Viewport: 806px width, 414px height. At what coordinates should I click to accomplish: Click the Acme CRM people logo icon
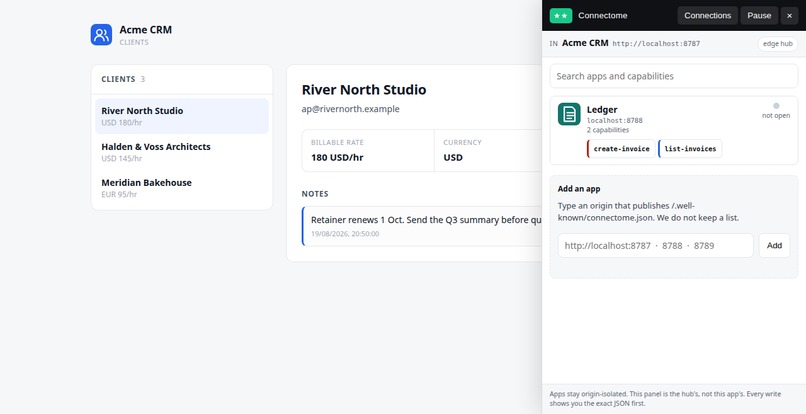click(101, 34)
